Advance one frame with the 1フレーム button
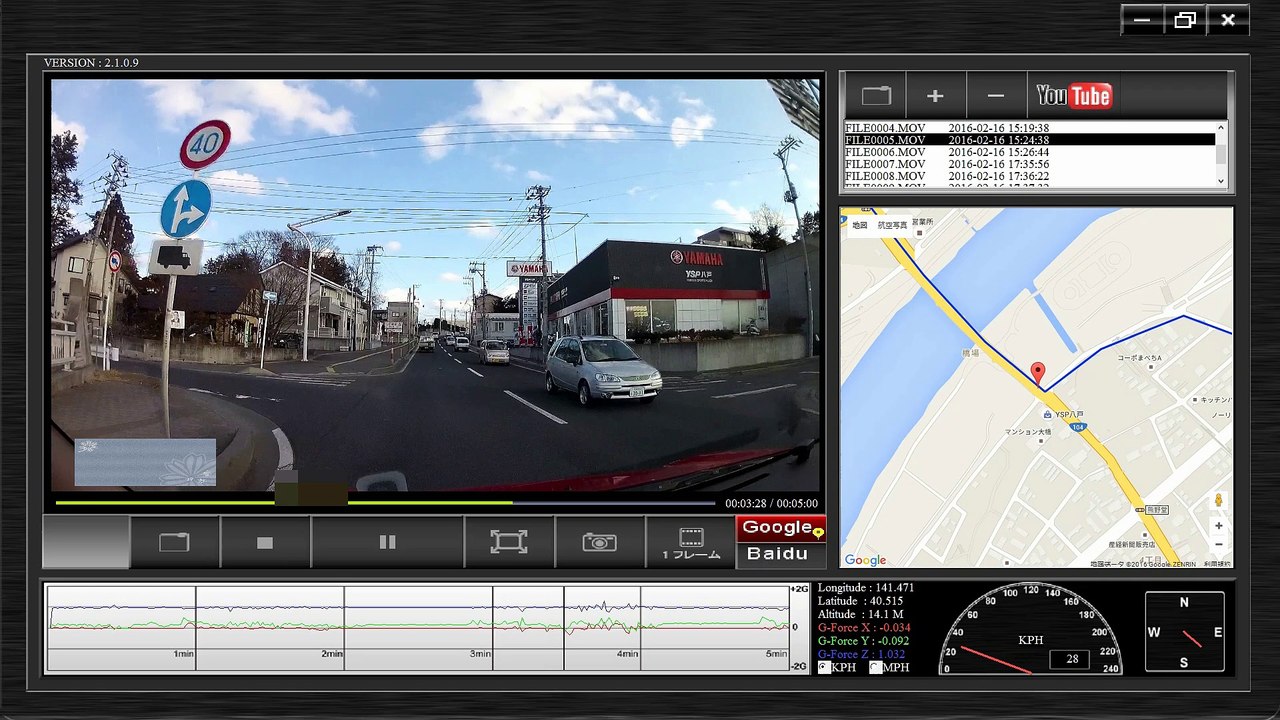The image size is (1280, 720). 690,542
